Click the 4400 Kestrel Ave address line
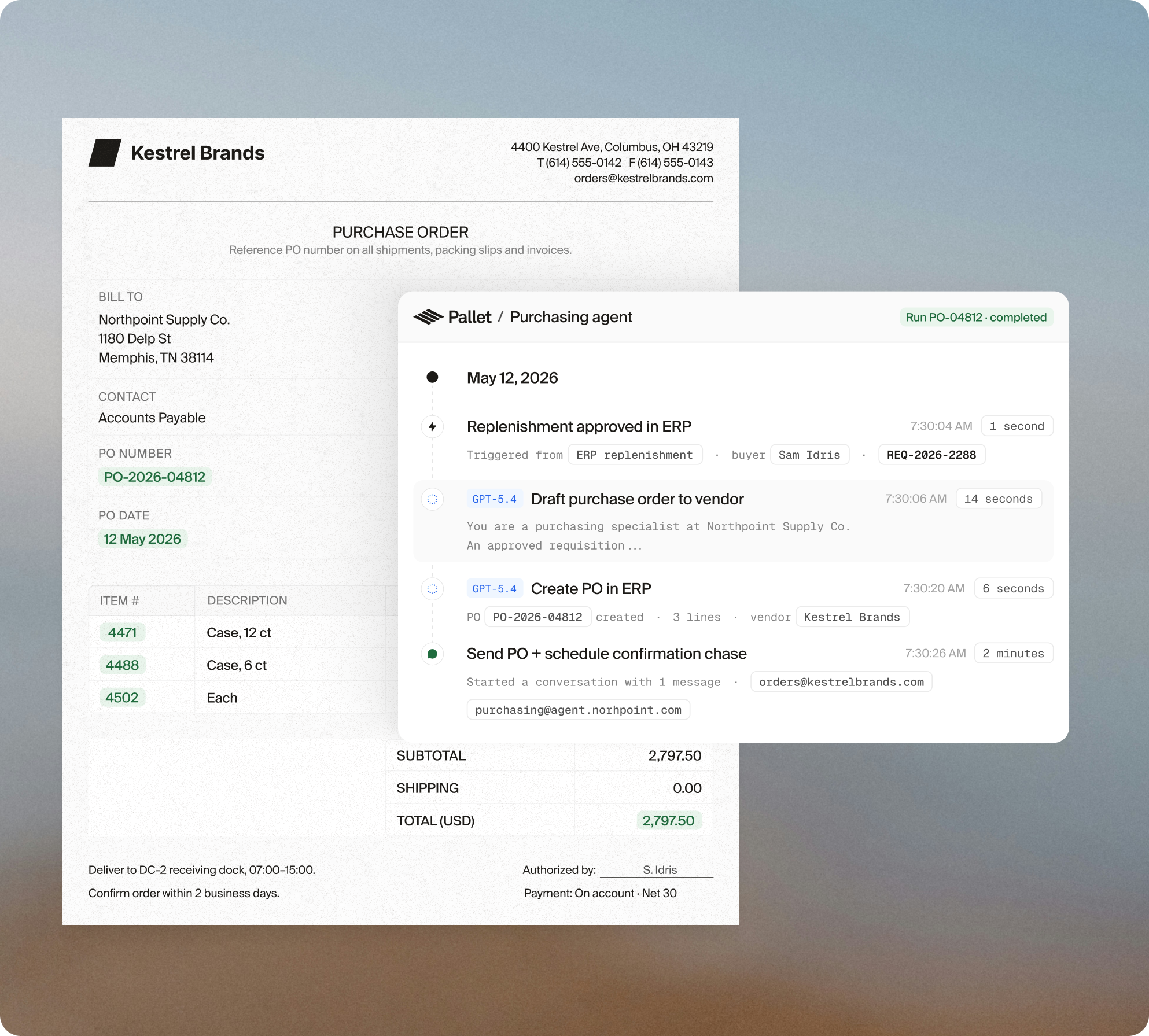The height and width of the screenshot is (1036, 1149). pos(612,147)
